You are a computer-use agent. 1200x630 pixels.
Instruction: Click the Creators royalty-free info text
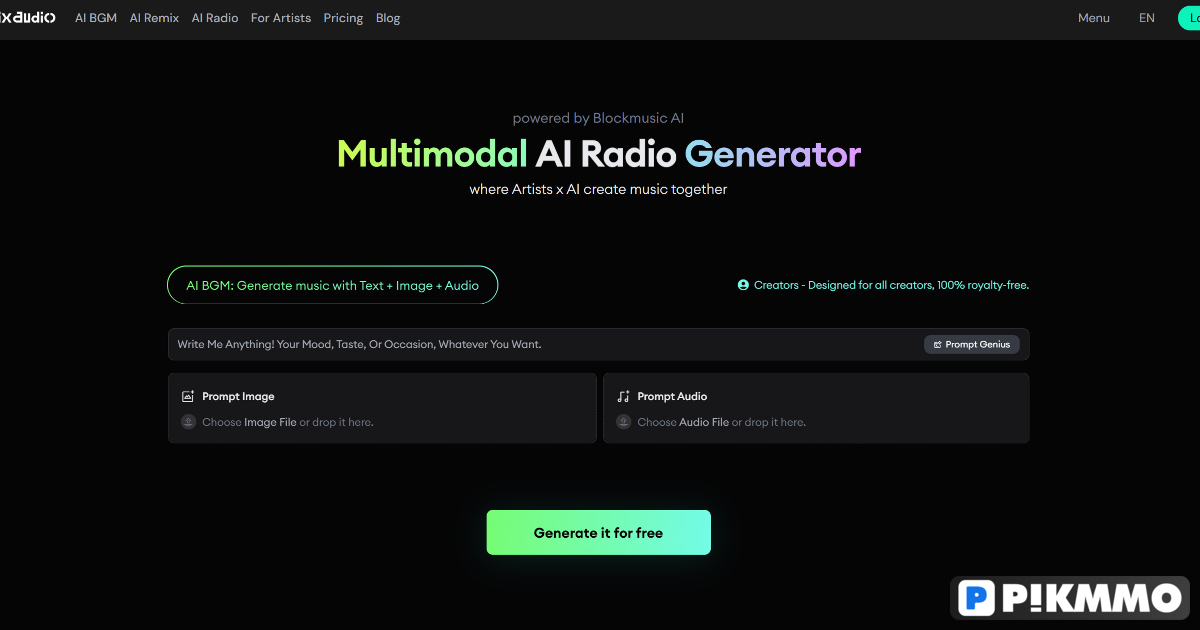891,285
